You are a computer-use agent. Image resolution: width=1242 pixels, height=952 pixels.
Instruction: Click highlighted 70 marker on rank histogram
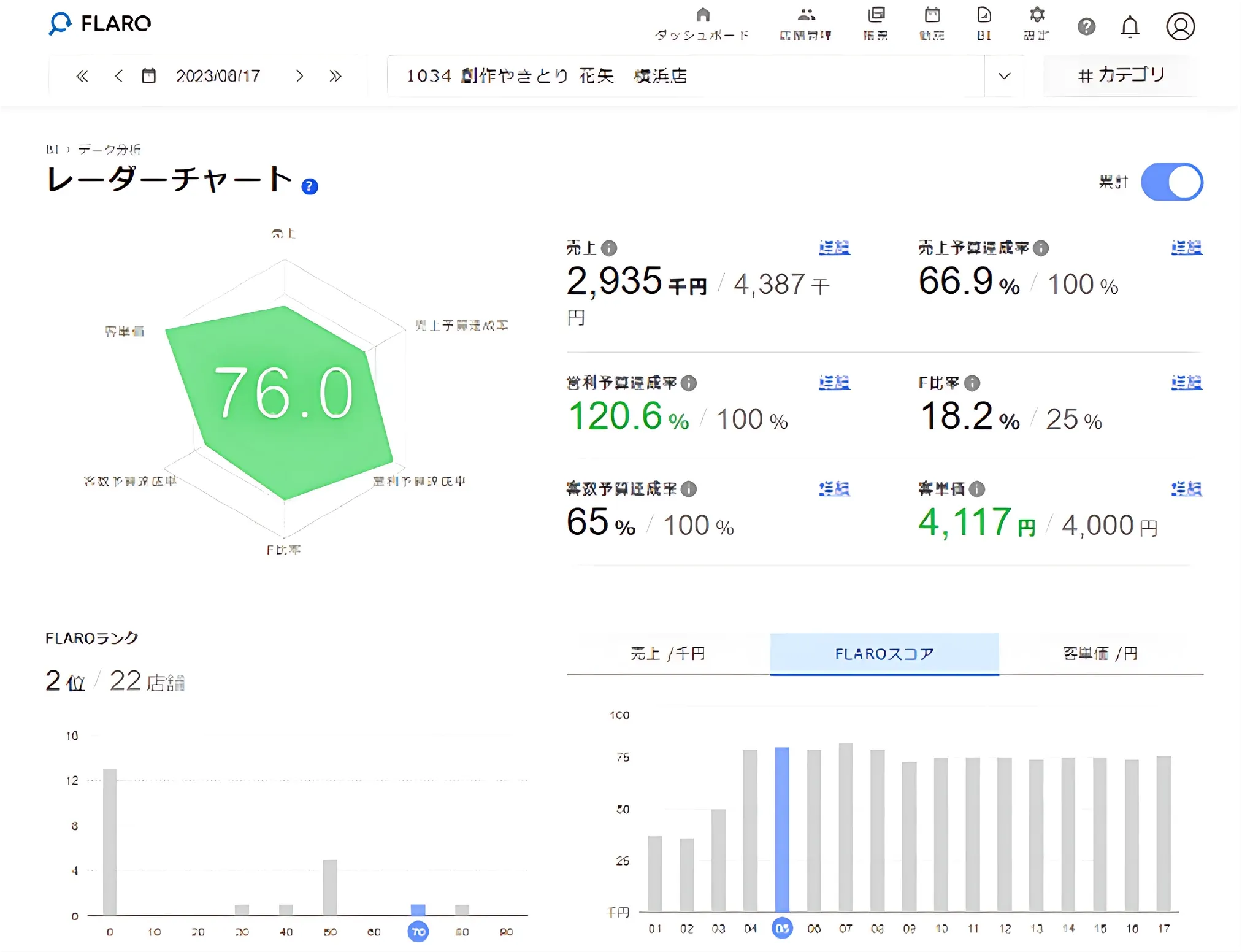tap(418, 932)
